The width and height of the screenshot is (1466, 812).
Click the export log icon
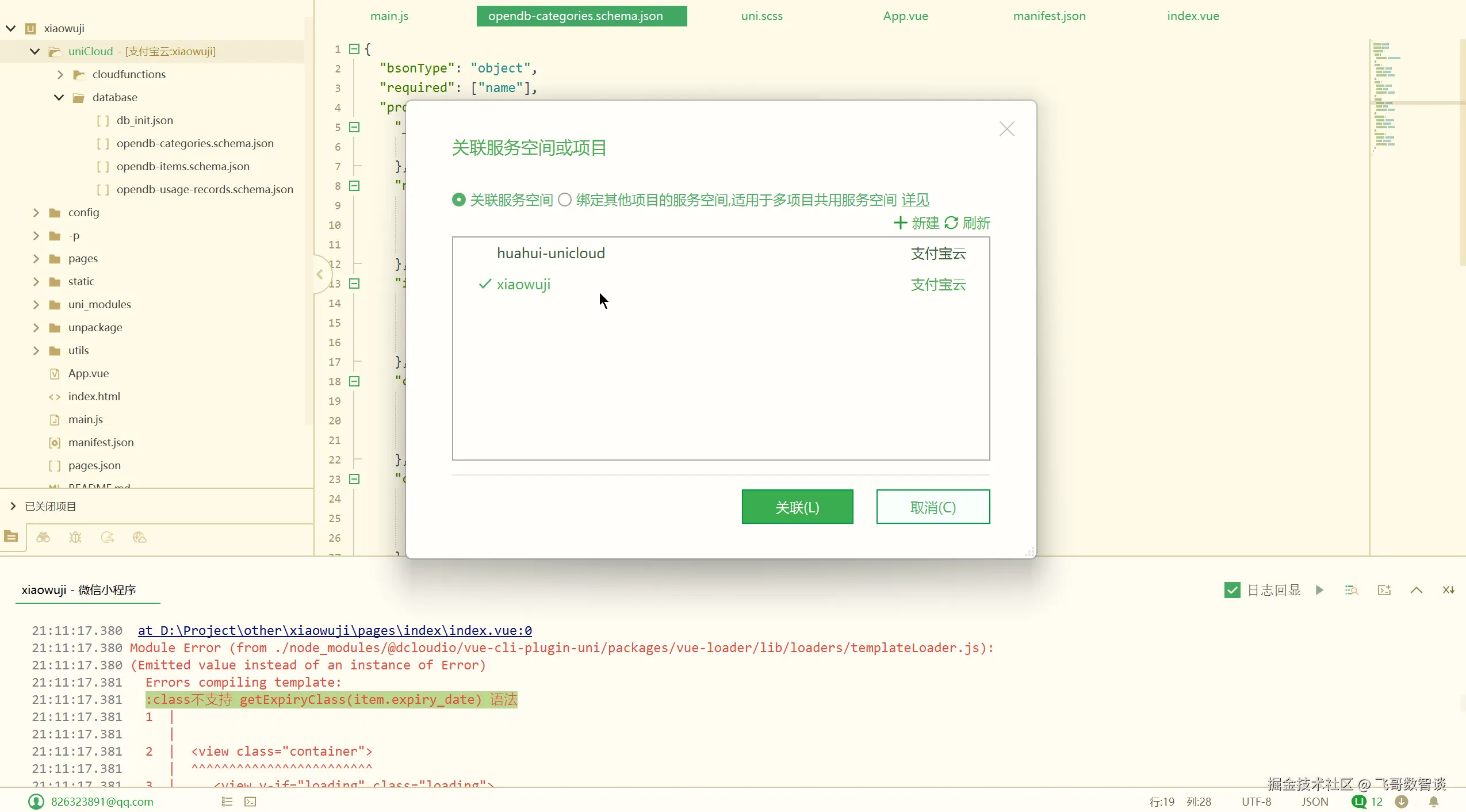pyautogui.click(x=1384, y=590)
